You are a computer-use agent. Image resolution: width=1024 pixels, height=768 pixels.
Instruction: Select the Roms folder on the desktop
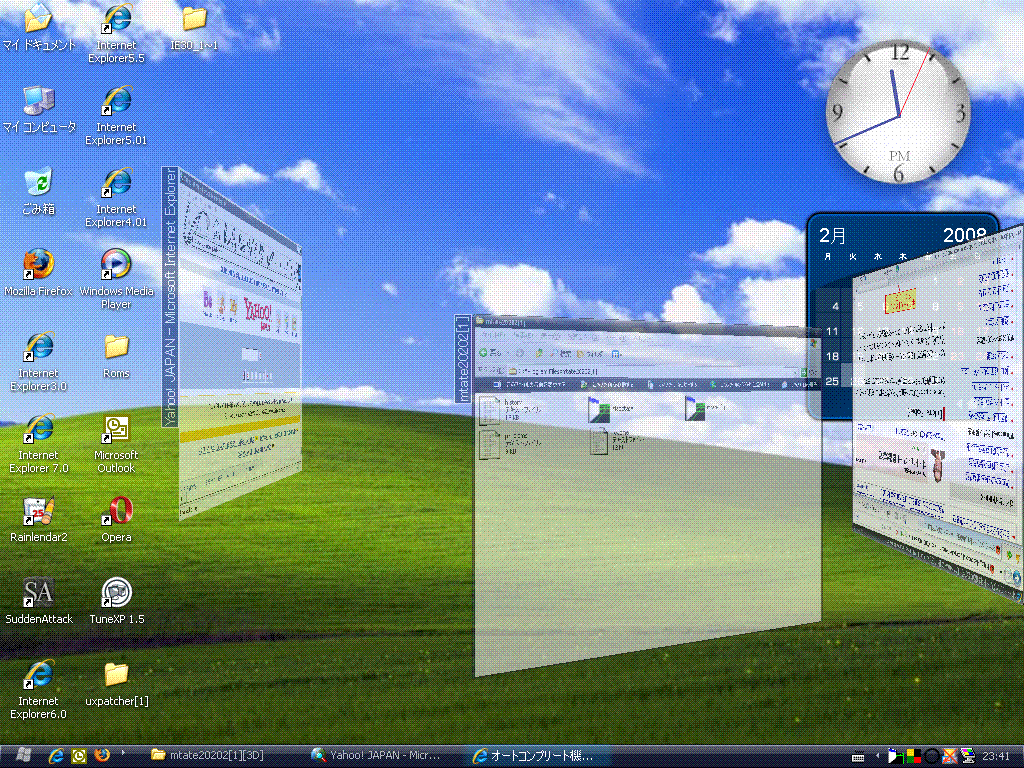pyautogui.click(x=116, y=348)
